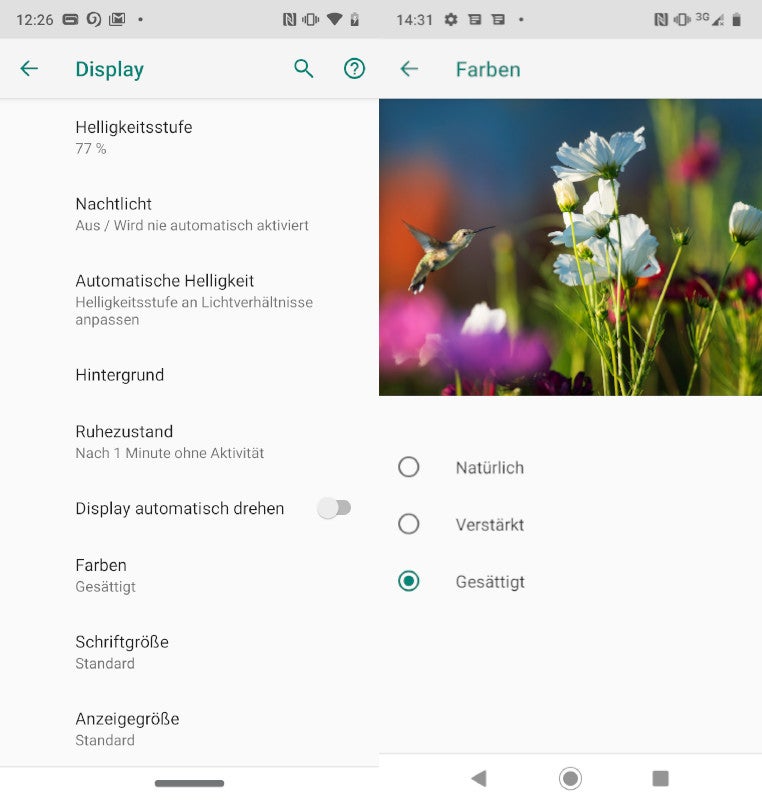Go back from the Display screen
This screenshot has width=762, height=800.
pyautogui.click(x=29, y=68)
